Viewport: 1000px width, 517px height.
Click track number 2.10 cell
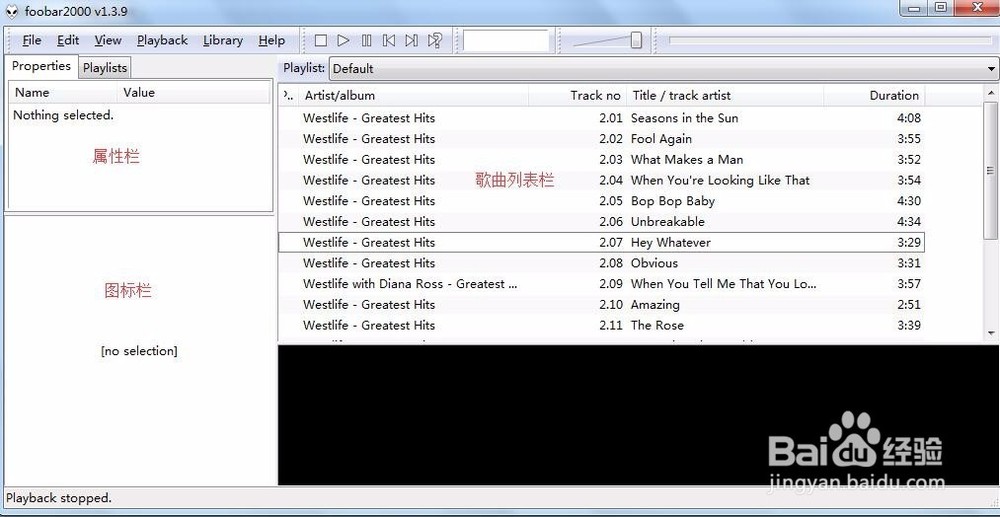[610, 305]
